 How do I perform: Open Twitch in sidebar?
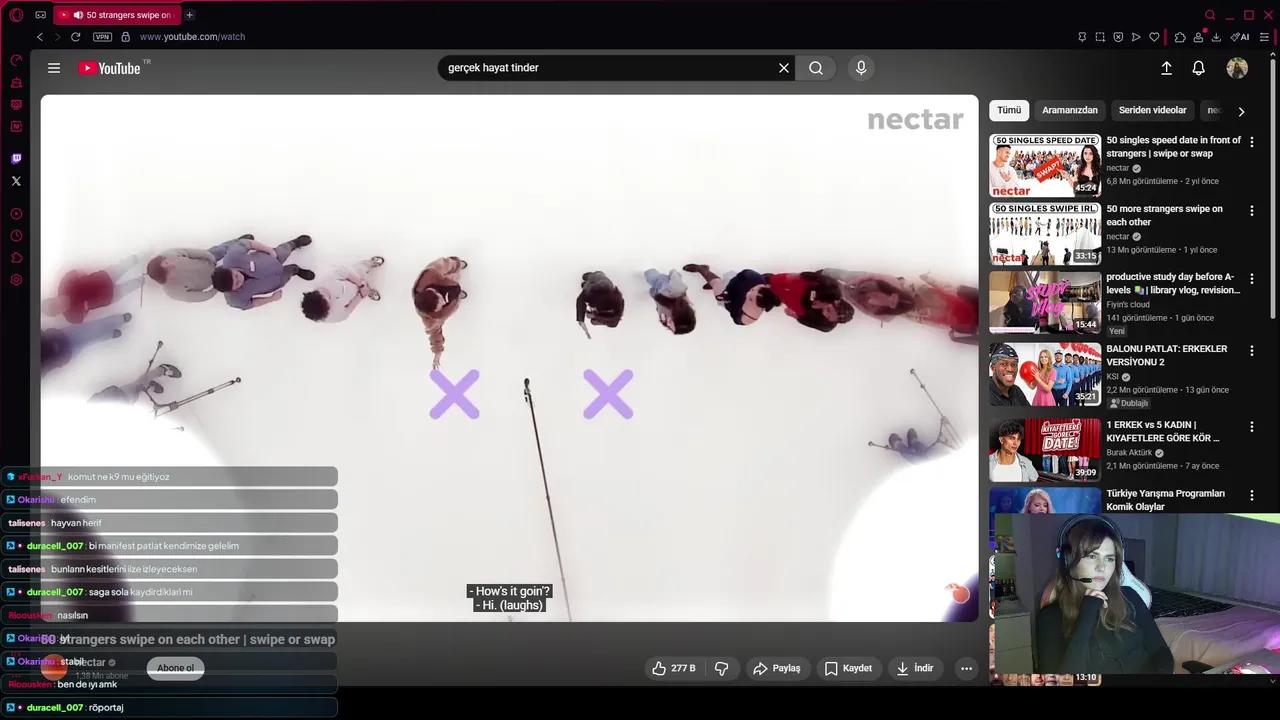pos(16,158)
